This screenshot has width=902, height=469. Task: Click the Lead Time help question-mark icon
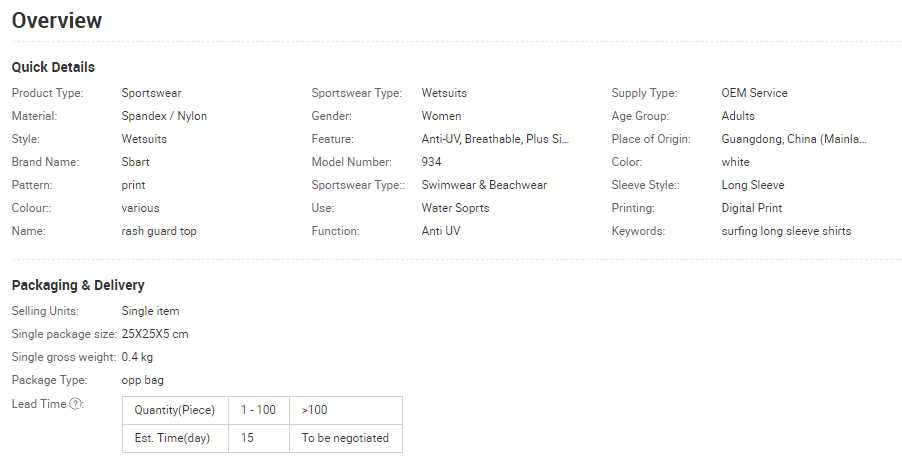tap(76, 404)
